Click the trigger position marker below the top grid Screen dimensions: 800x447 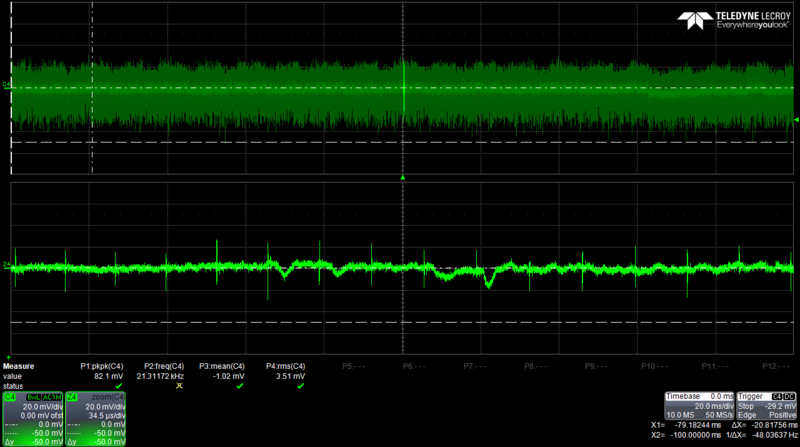403,177
